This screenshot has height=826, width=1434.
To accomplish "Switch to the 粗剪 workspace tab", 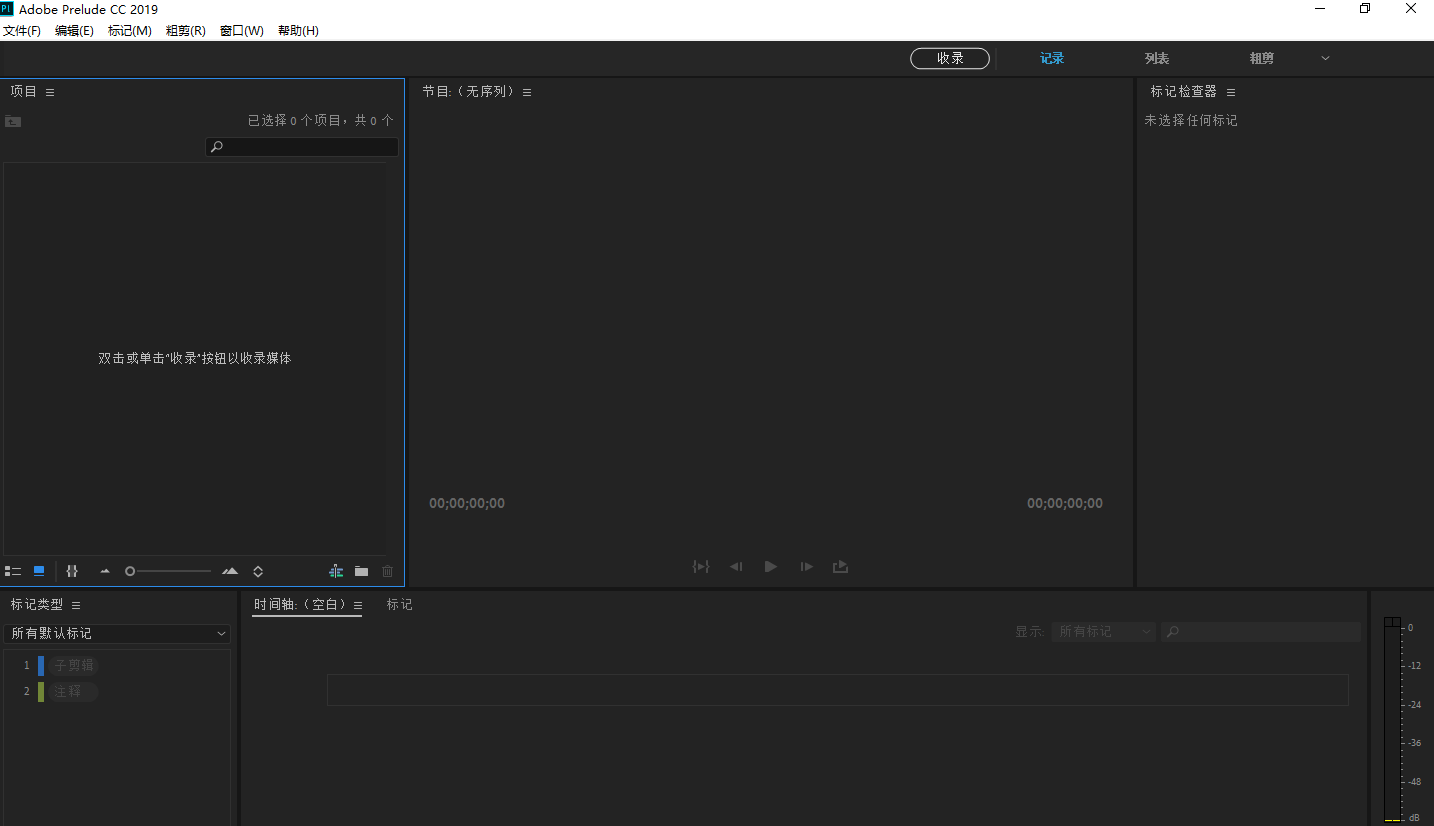I will [x=1261, y=58].
